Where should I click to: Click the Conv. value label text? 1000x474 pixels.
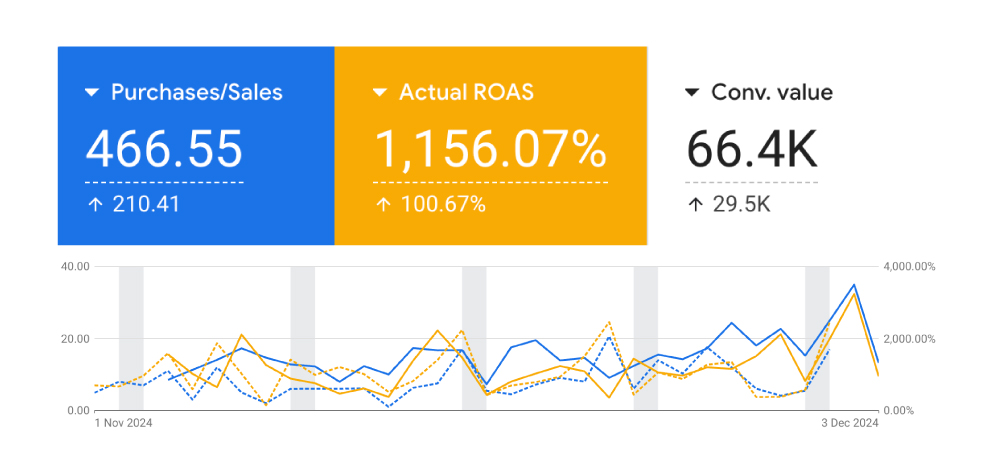coord(771,93)
